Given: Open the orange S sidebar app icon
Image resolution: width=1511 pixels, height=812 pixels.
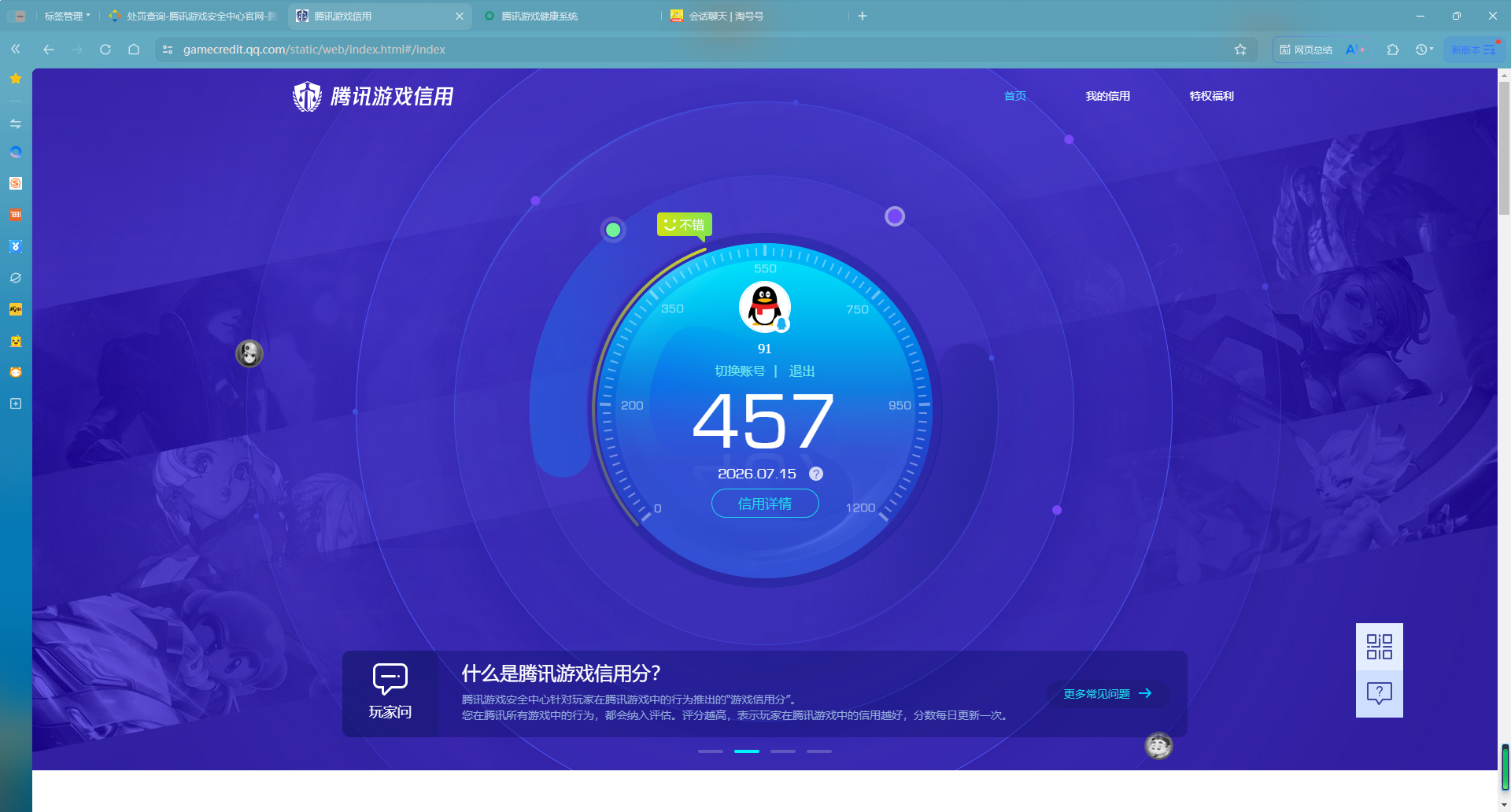Looking at the screenshot, I should (x=16, y=183).
